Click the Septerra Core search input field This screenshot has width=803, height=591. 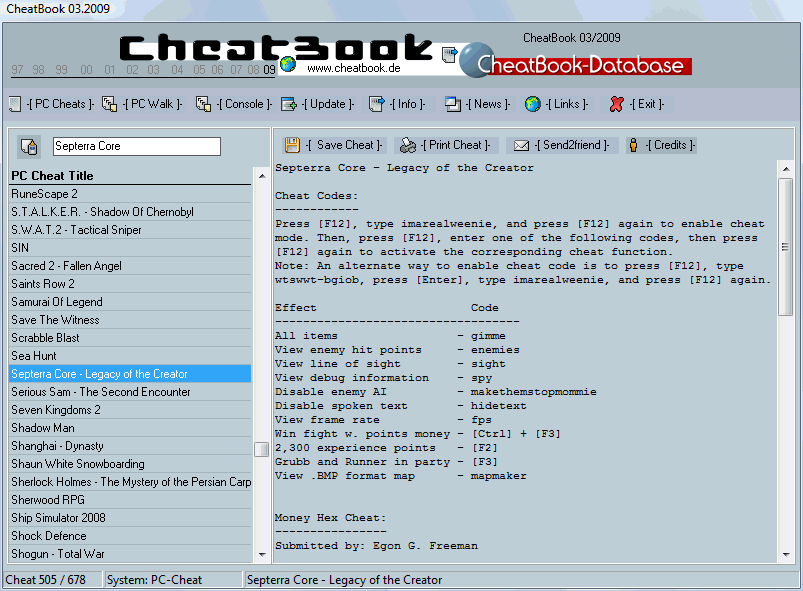137,146
